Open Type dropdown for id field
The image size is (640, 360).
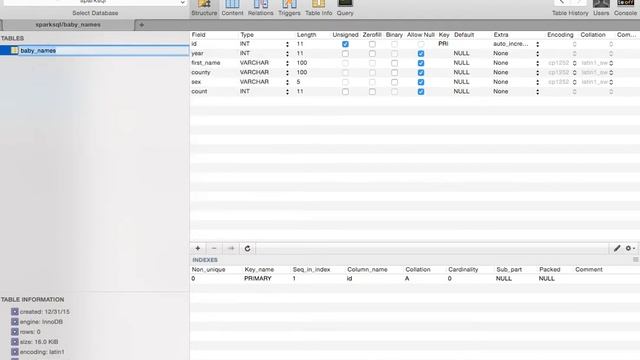287,44
